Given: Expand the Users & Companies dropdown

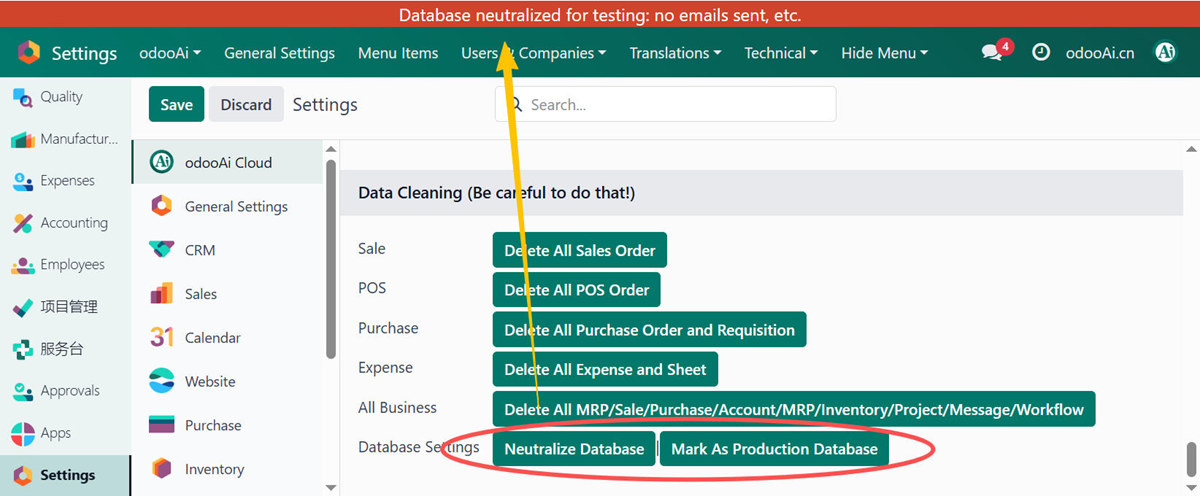Looking at the screenshot, I should tap(533, 53).
